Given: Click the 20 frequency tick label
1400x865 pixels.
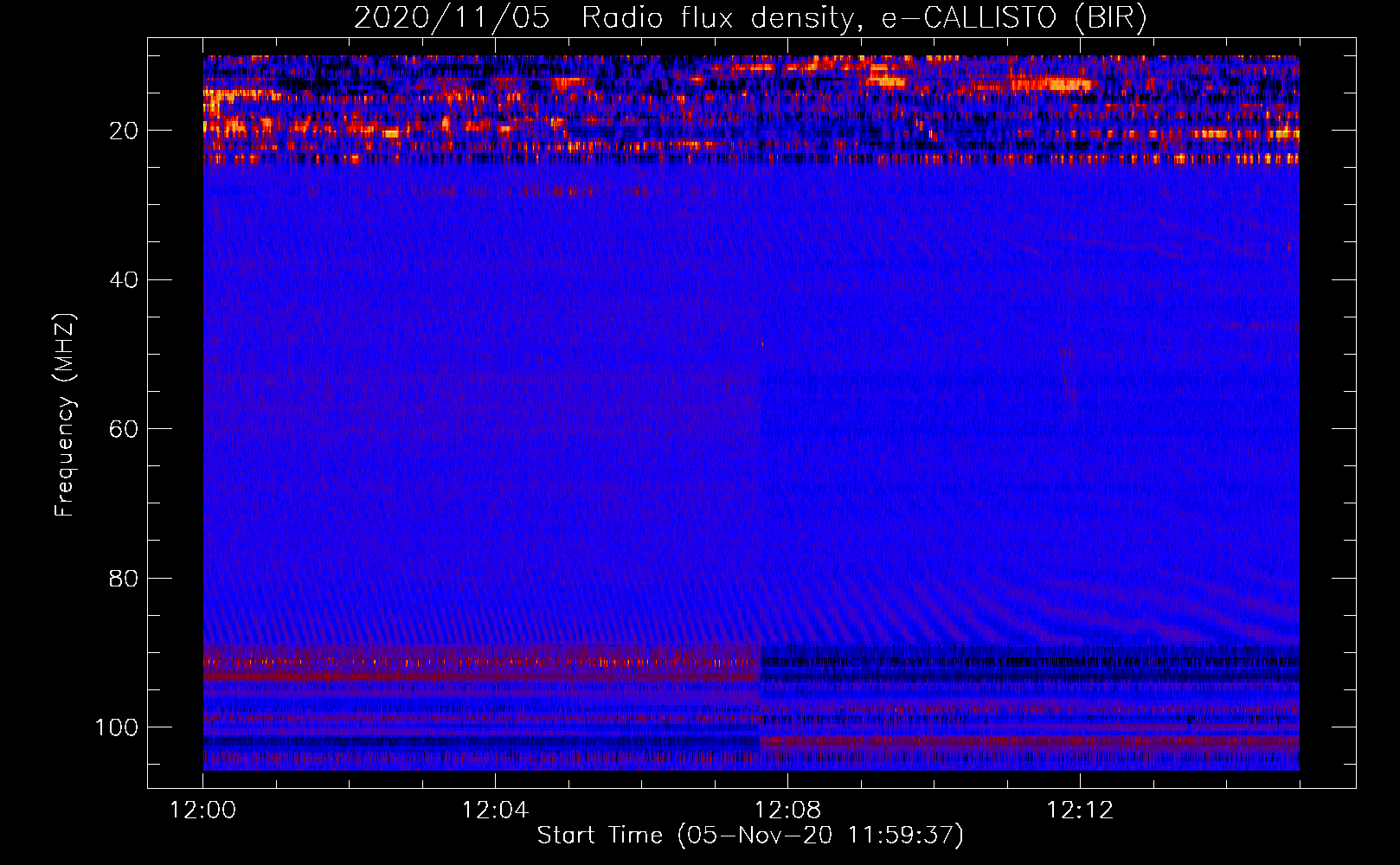Looking at the screenshot, I should (x=124, y=131).
